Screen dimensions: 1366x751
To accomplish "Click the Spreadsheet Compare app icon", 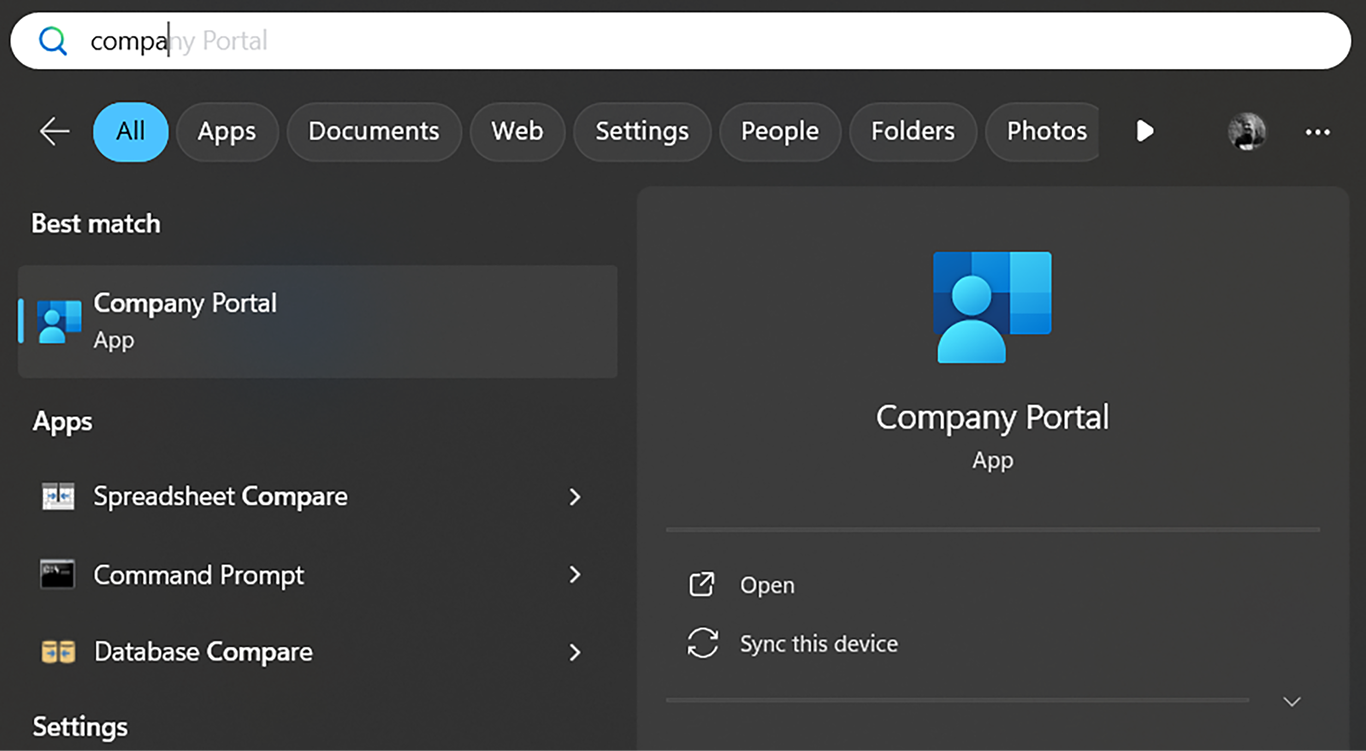I will coord(58,497).
